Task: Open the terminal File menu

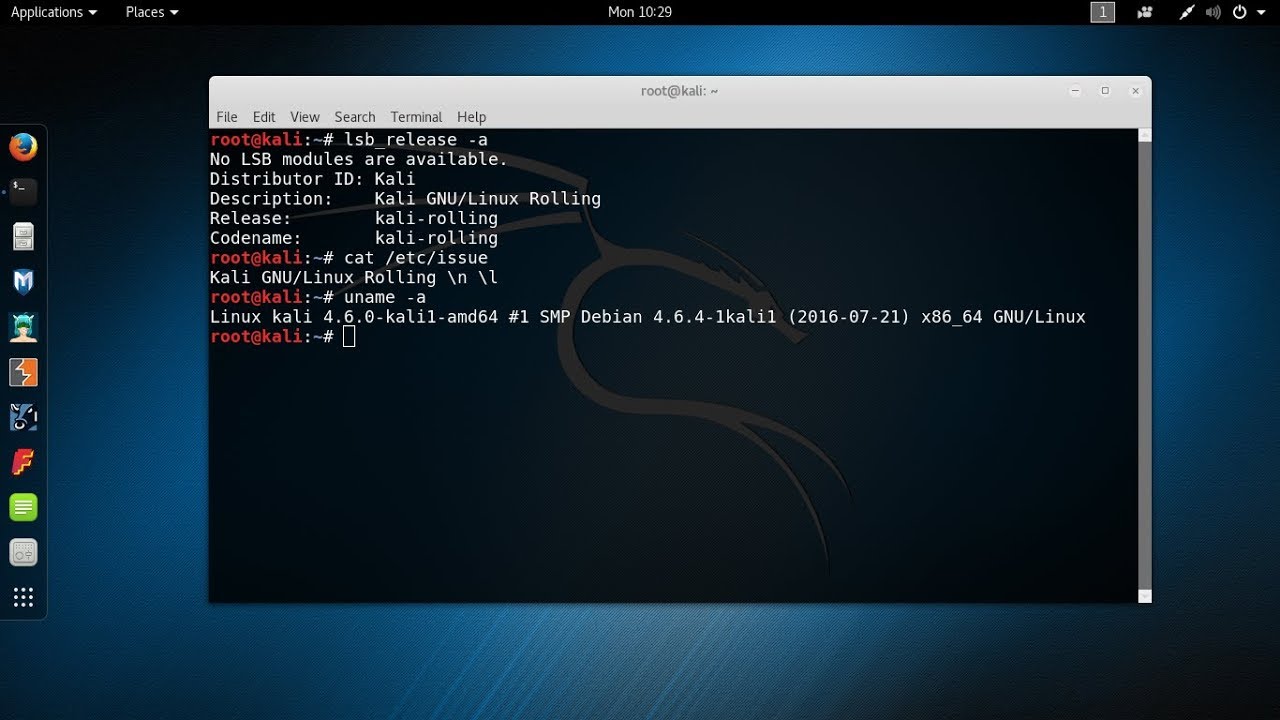Action: 227,117
